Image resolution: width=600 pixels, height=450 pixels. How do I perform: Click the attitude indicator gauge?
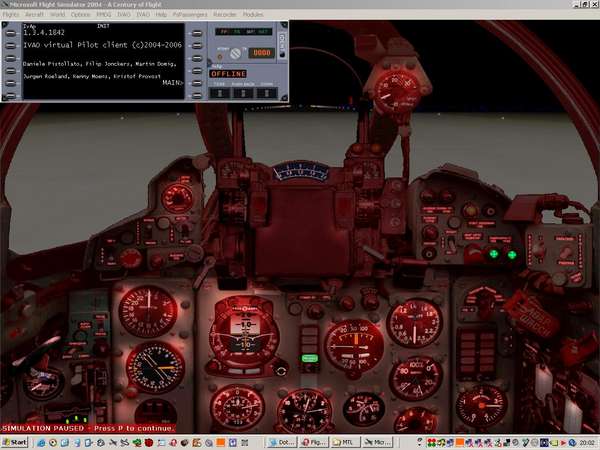pyautogui.click(x=244, y=335)
